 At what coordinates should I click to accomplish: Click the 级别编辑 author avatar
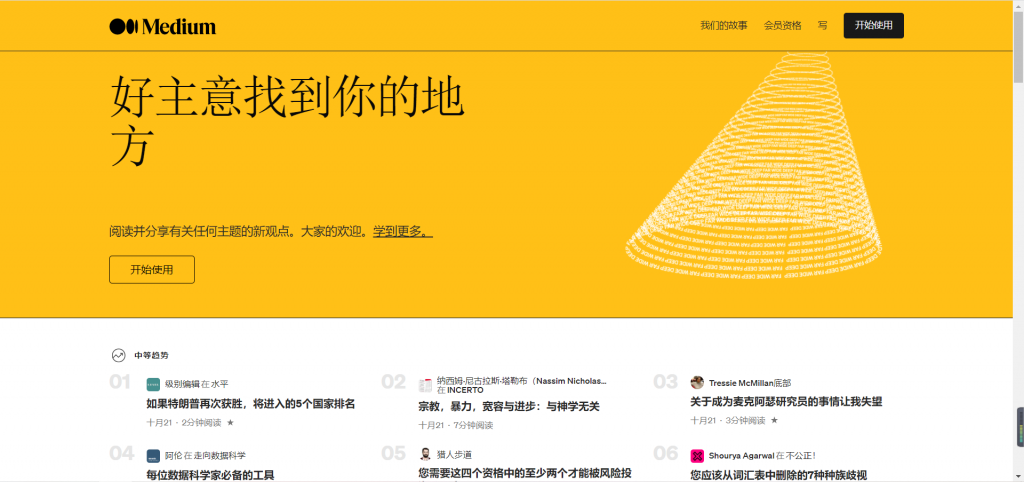pyautogui.click(x=153, y=384)
